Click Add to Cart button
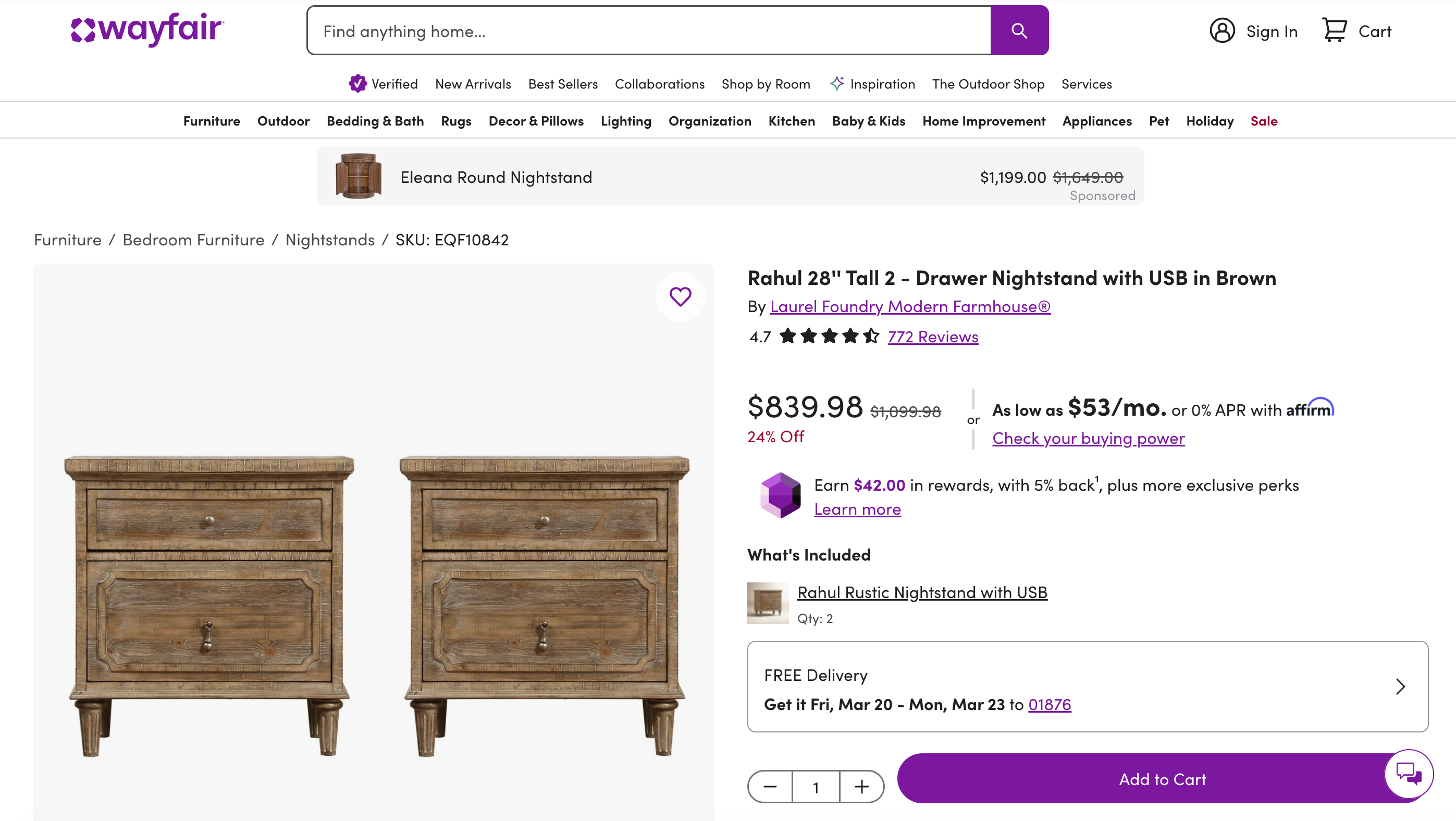This screenshot has height=821, width=1456. click(x=1162, y=779)
